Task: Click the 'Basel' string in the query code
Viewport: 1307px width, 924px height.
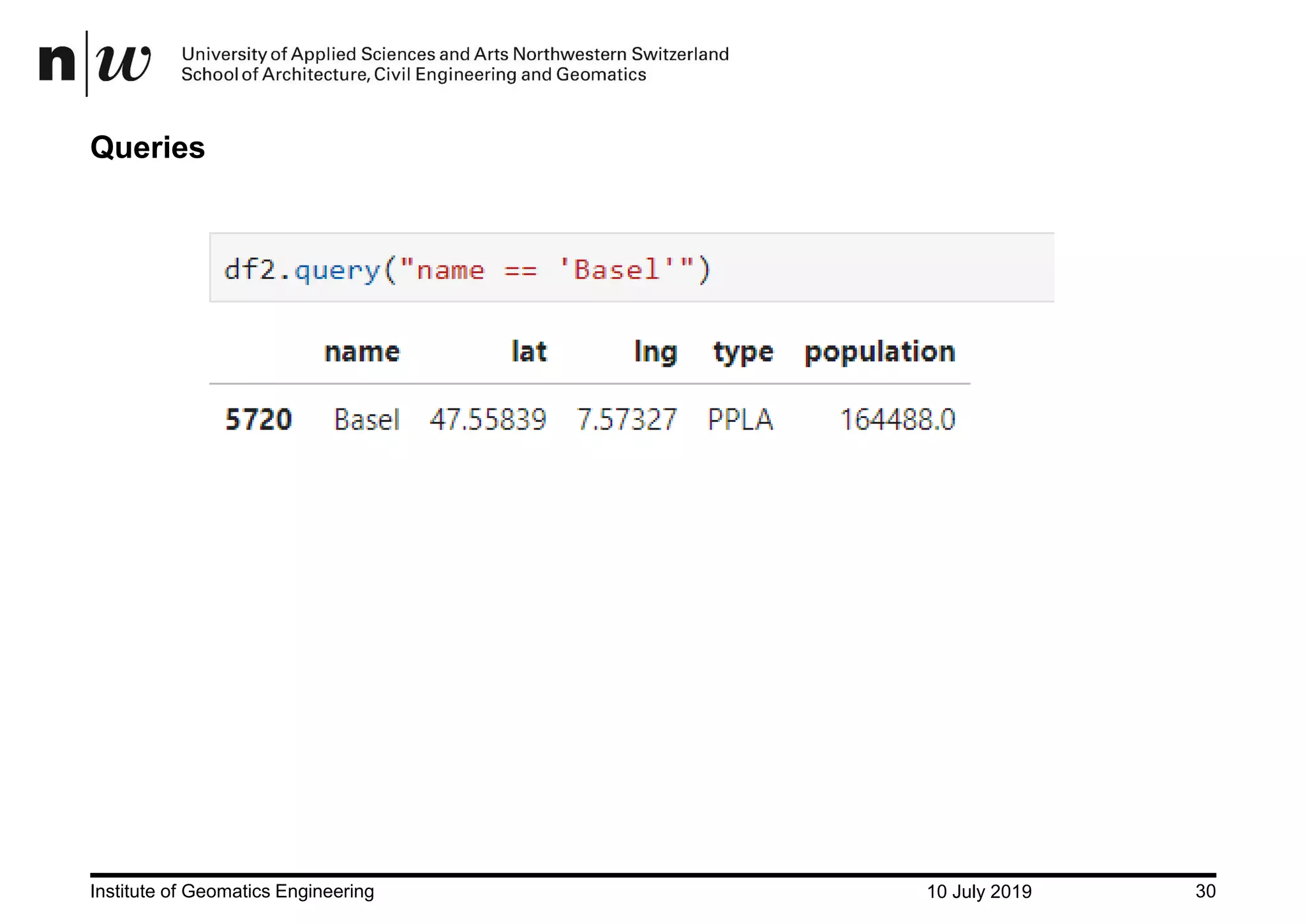Action: click(616, 270)
